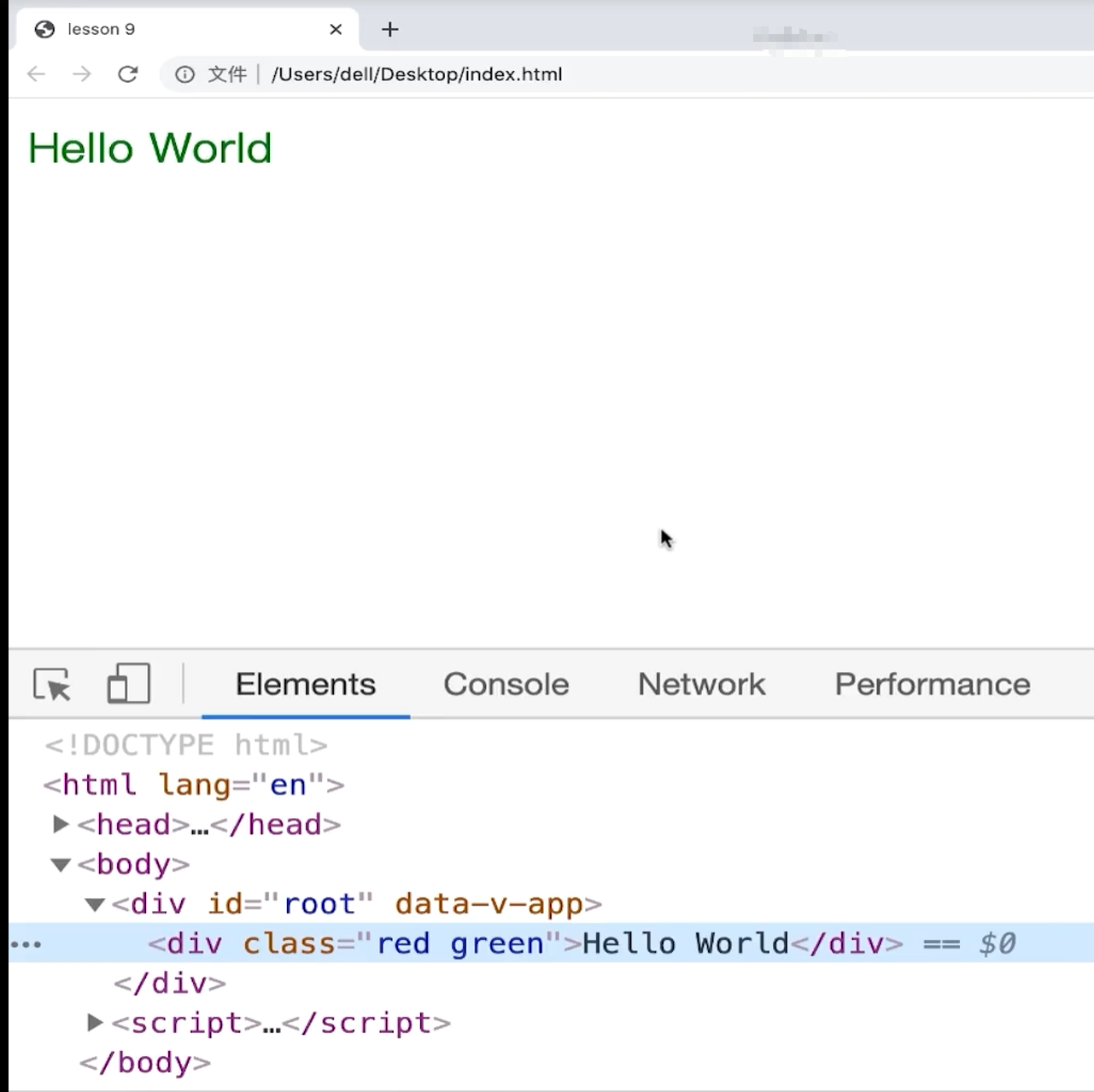Reload the page with refresh icon
Viewport: 1094px width, 1092px height.
tap(128, 74)
